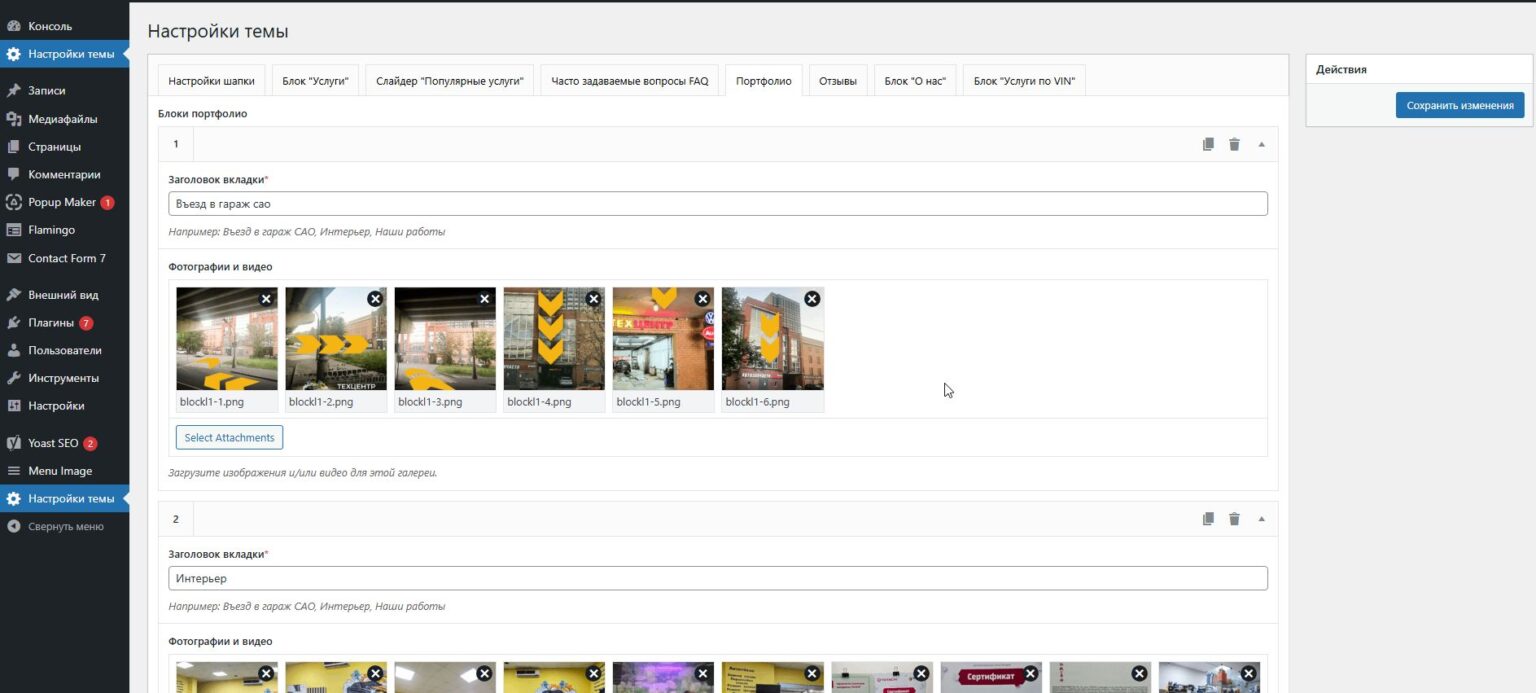The width and height of the screenshot is (1536, 693).
Task: Click the Yoast SEO icon
Action: pos(14,443)
